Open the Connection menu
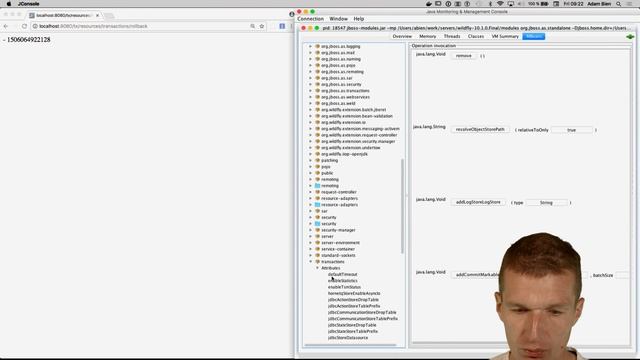Viewport: 640px width, 360px height. 310,19
